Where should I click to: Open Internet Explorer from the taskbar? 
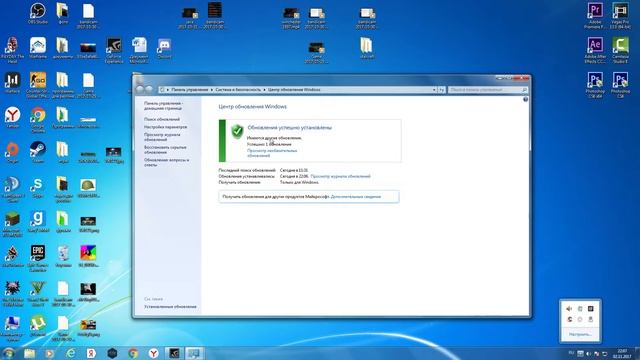71,353
